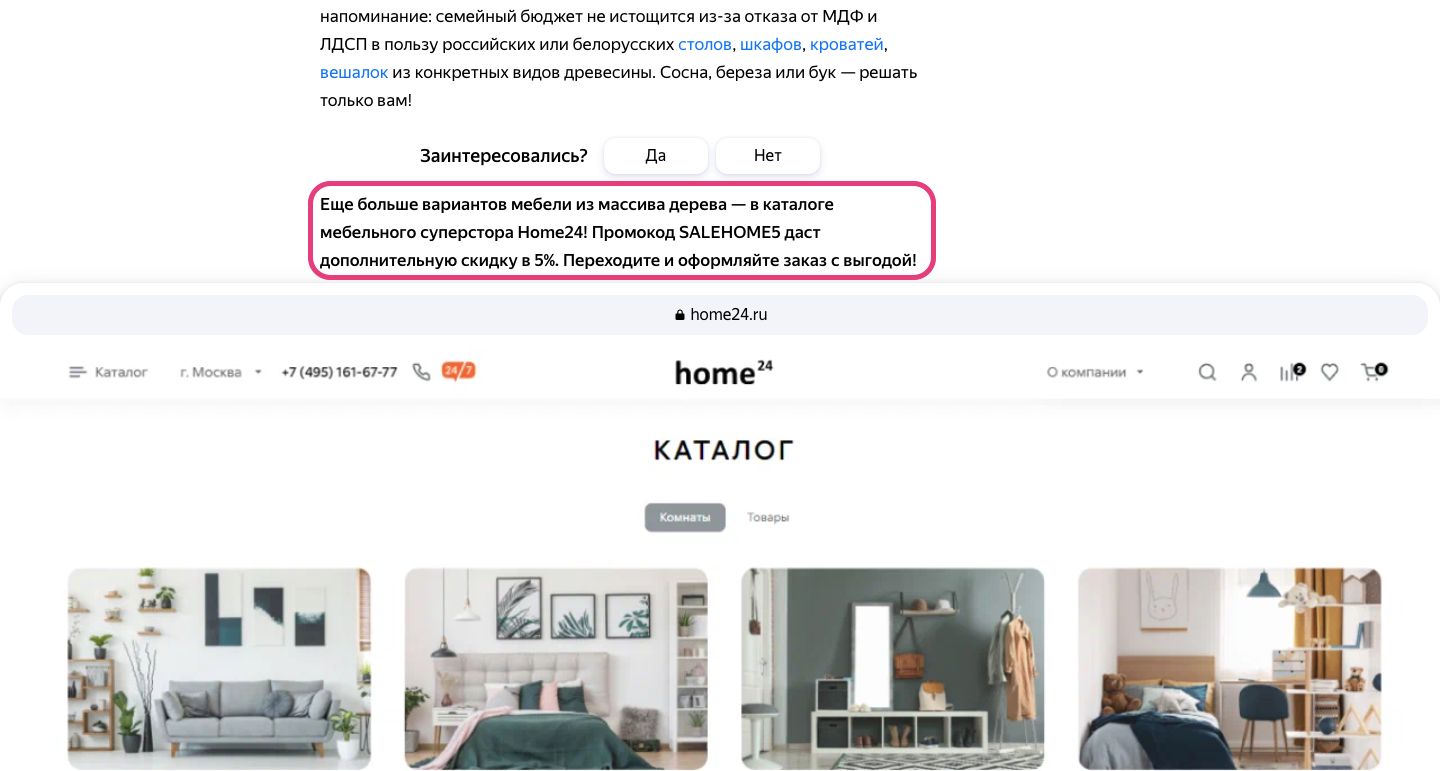1440x771 pixels.
Task: Answer Да to Заинтересовались
Action: point(656,156)
